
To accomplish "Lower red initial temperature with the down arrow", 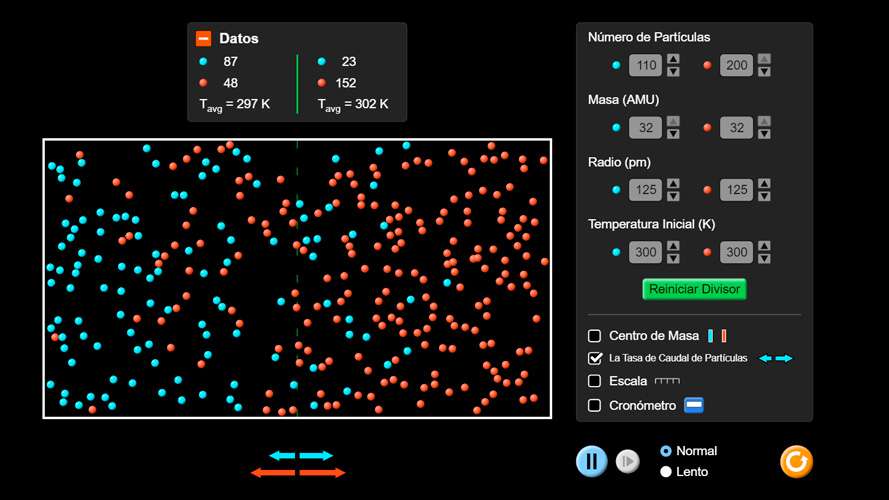I will pos(764,258).
